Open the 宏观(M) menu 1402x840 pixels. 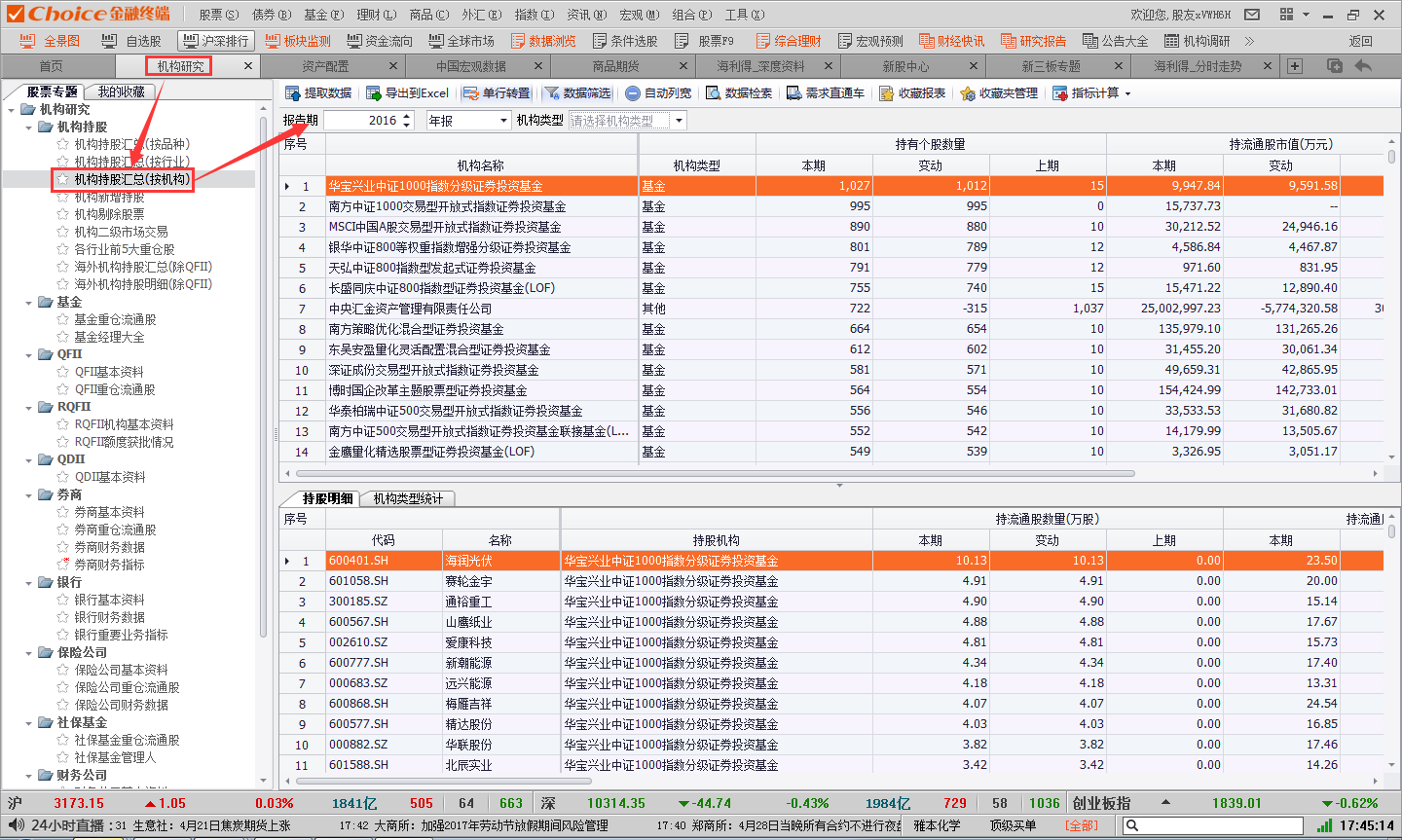pyautogui.click(x=639, y=15)
